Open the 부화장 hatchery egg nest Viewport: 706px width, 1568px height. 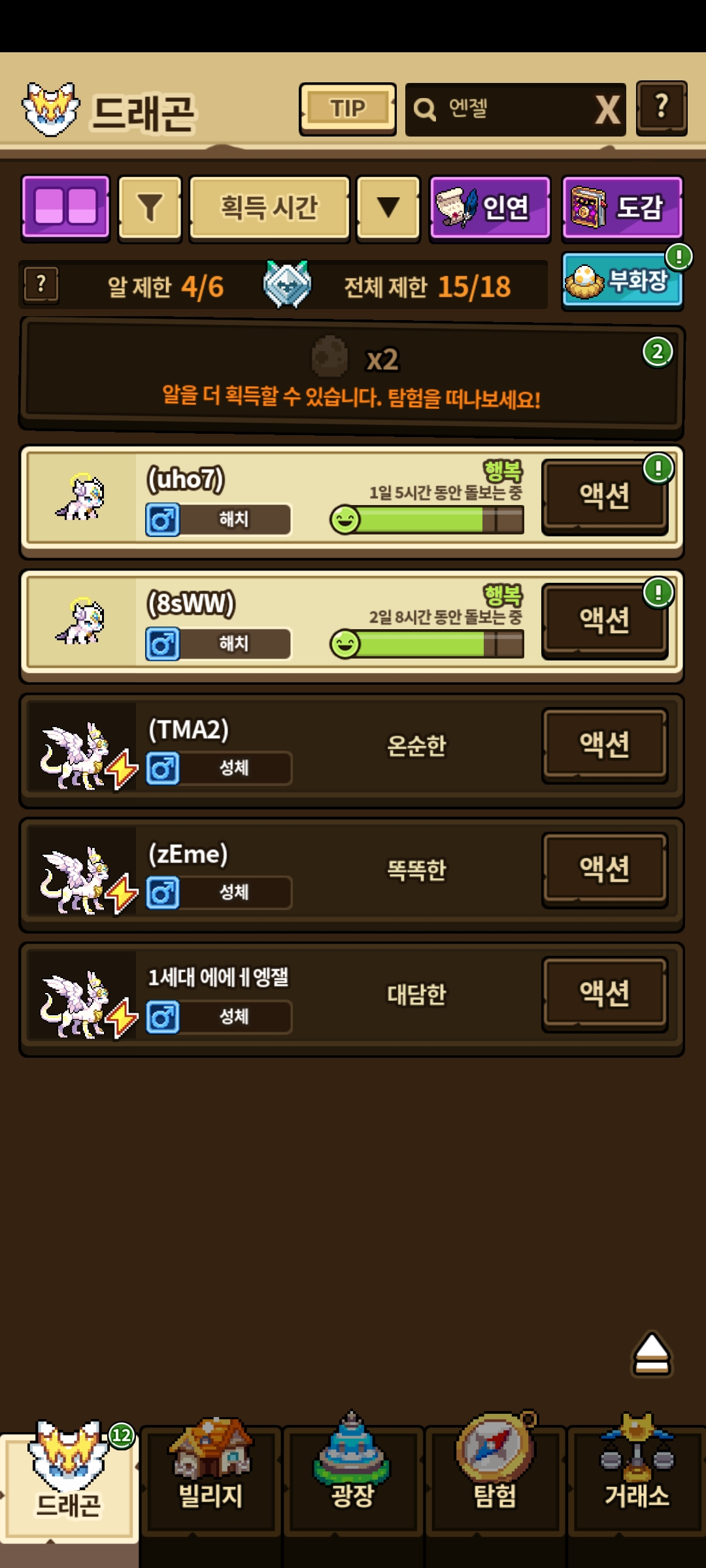click(x=622, y=281)
